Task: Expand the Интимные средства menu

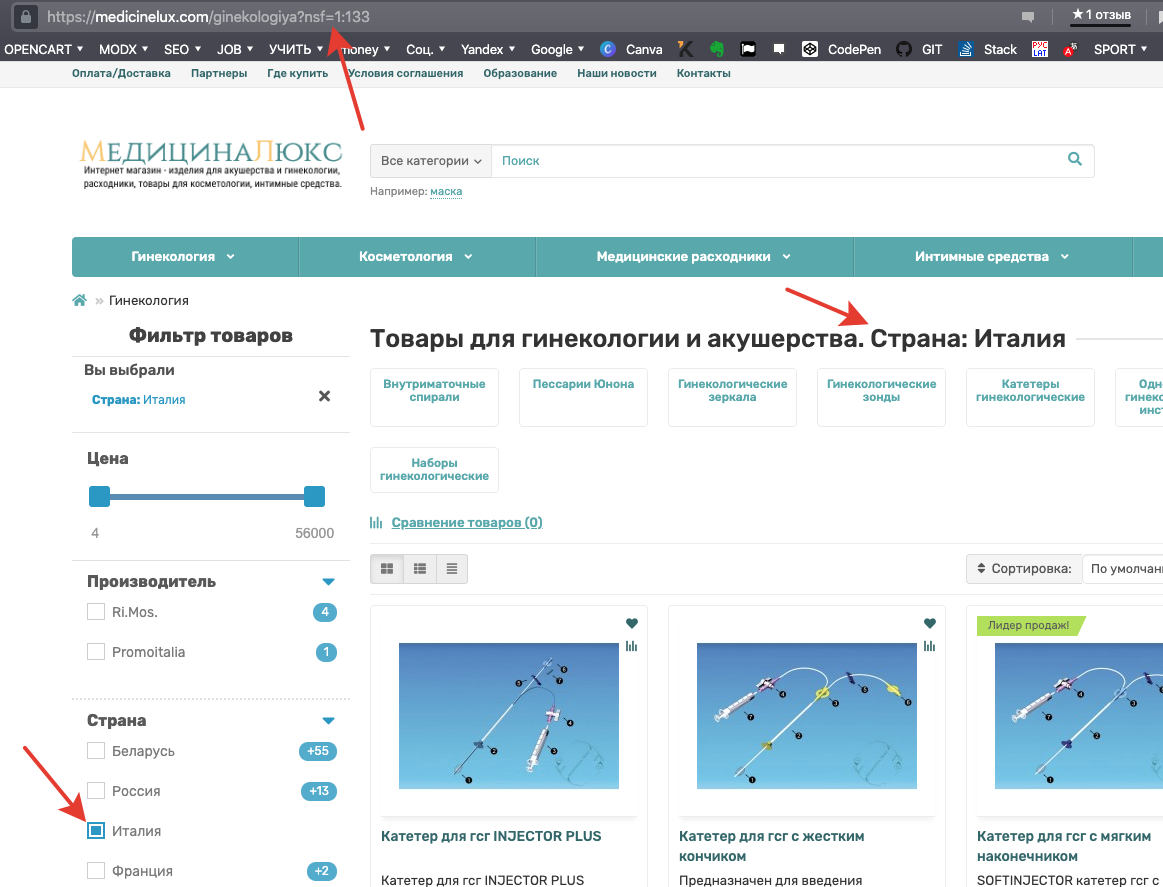Action: pyautogui.click(x=993, y=257)
